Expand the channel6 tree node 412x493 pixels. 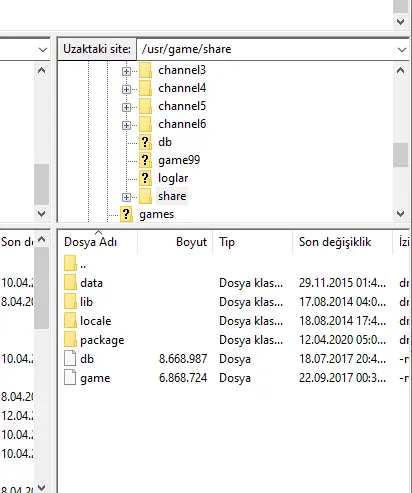(x=126, y=125)
